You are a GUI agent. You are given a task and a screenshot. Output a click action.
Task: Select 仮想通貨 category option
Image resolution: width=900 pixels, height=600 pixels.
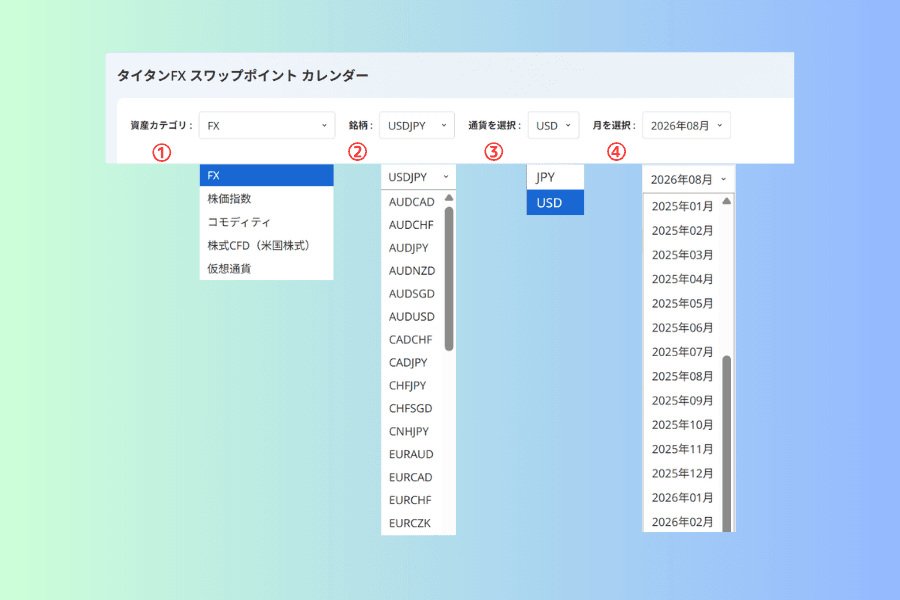(x=266, y=268)
